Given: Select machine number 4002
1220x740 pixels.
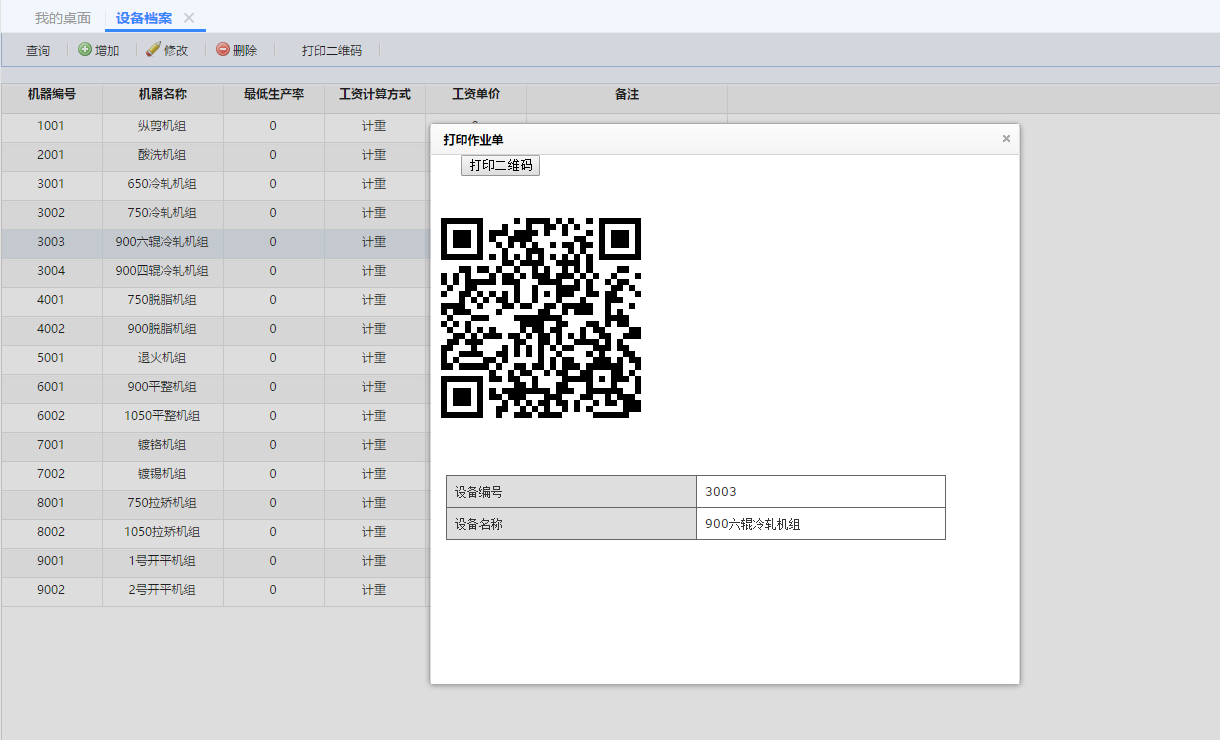Looking at the screenshot, I should 51,329.
